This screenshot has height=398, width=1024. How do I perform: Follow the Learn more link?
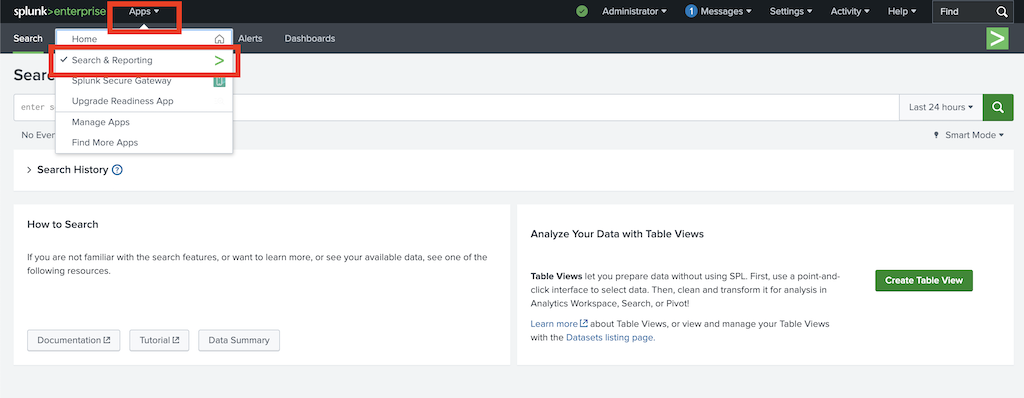pos(559,323)
